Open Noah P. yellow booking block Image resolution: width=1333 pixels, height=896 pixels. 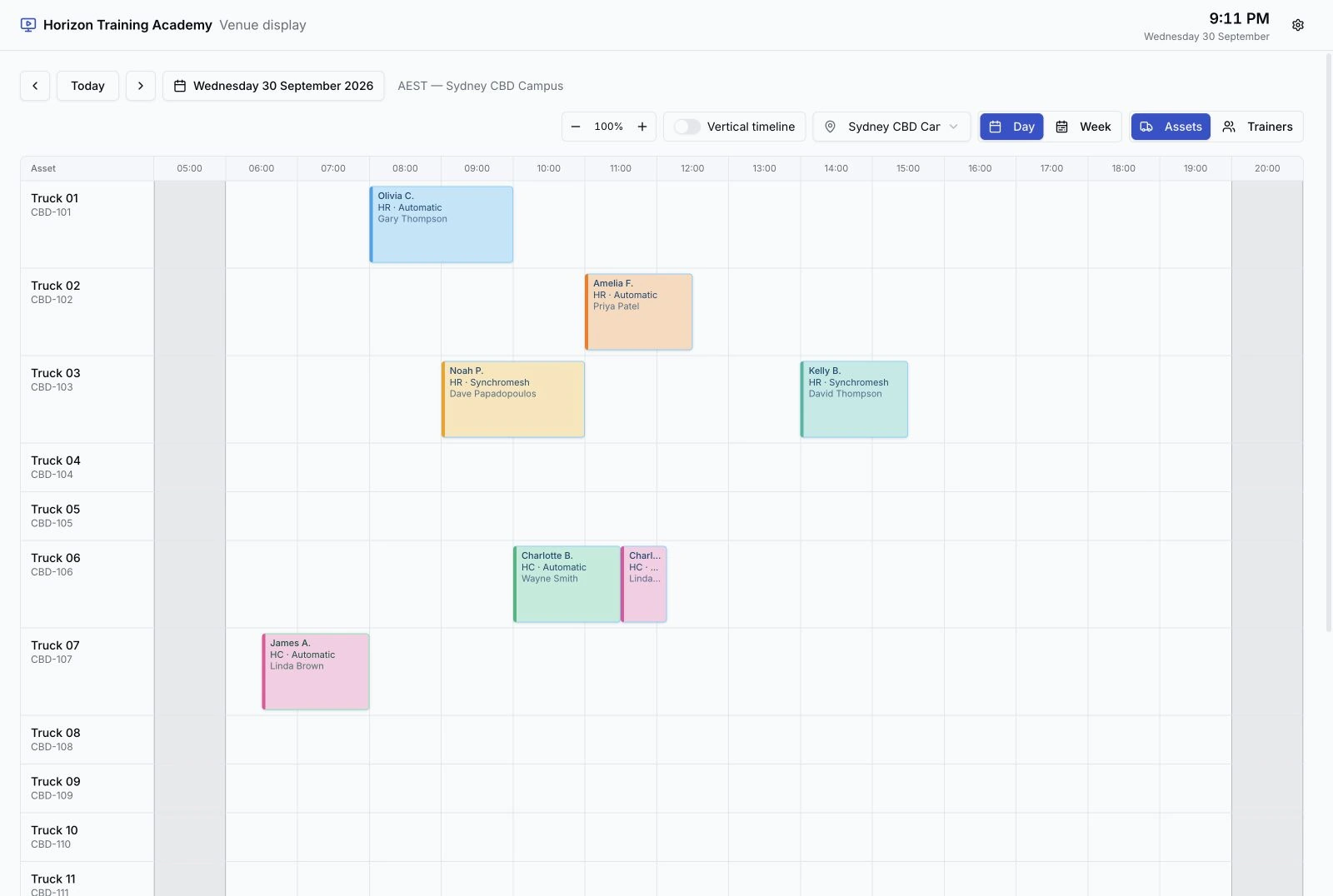[x=513, y=400]
